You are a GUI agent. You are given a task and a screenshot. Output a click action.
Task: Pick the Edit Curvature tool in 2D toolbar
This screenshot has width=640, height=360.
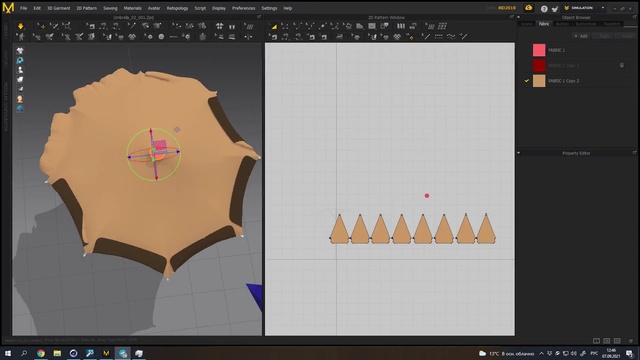pos(297,26)
